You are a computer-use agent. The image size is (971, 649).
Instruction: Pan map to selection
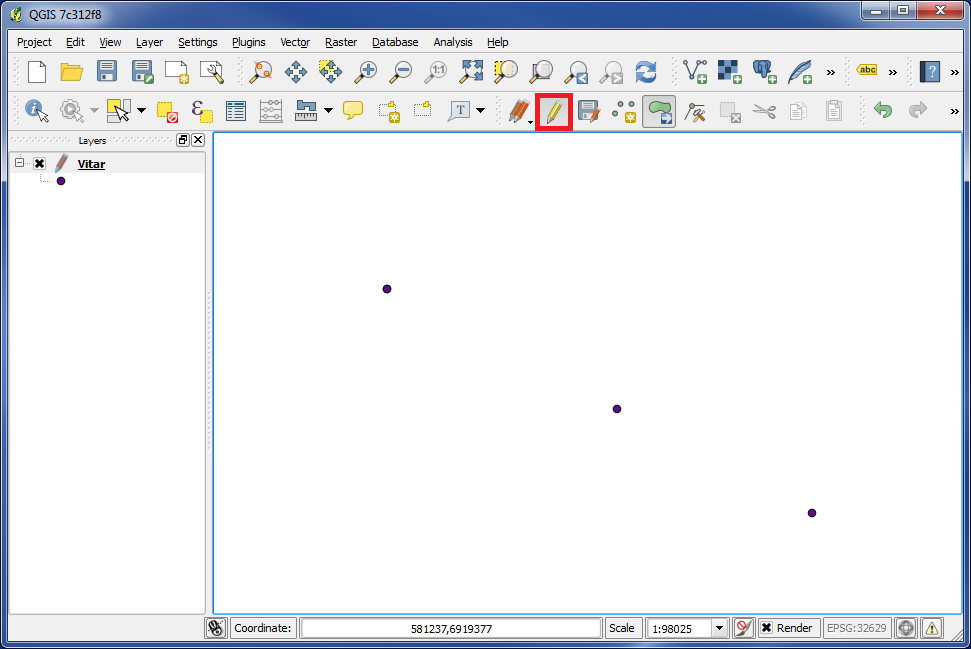click(x=331, y=72)
